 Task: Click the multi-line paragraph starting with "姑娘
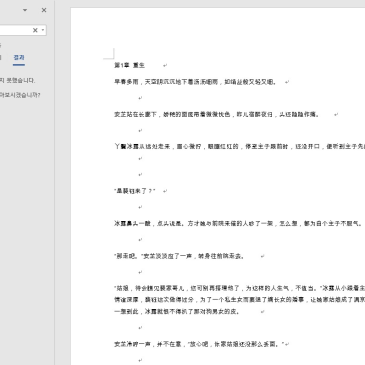click(x=239, y=300)
